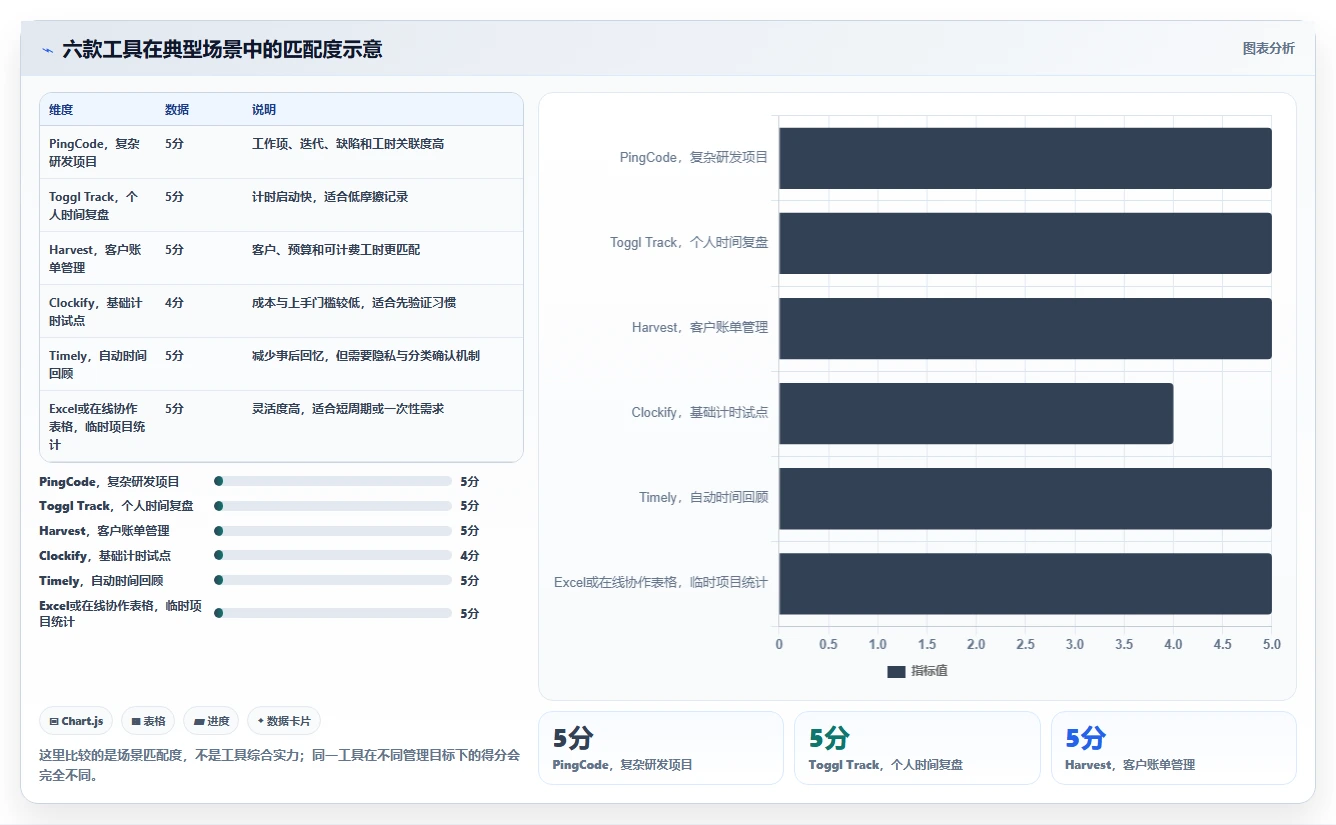Click the Toggl Track bar in the chart
The width and height of the screenshot is (1336, 825).
(1025, 243)
